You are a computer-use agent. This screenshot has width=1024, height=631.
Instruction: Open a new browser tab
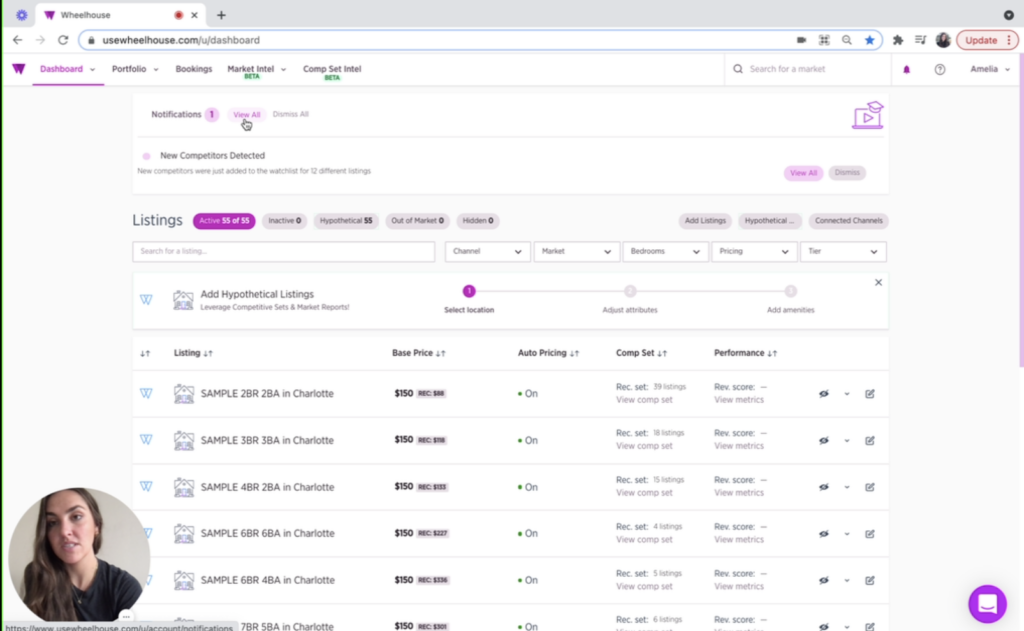click(221, 15)
